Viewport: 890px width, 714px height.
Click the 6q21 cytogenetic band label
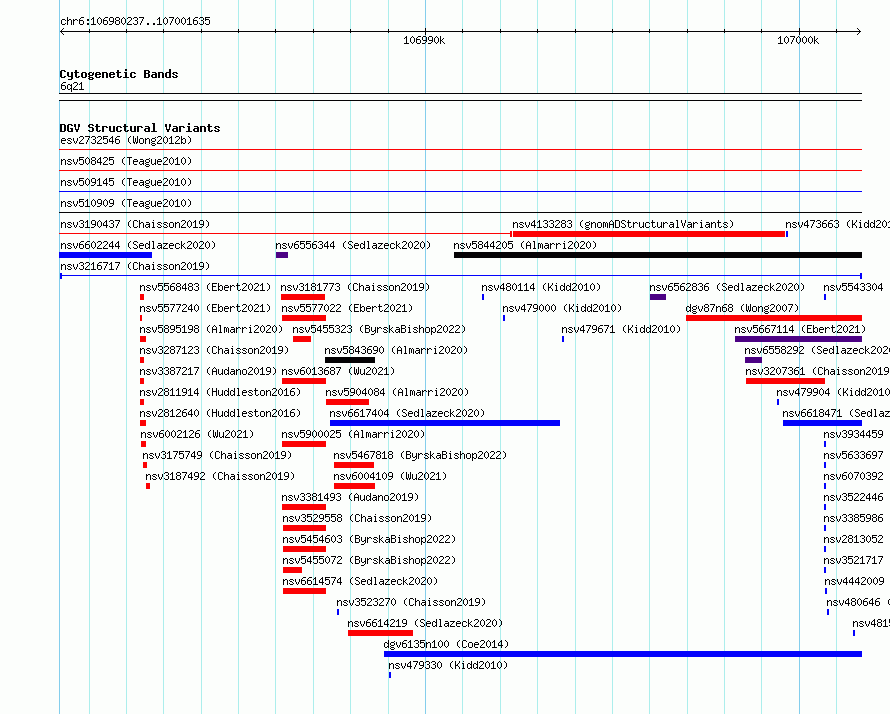click(72, 86)
